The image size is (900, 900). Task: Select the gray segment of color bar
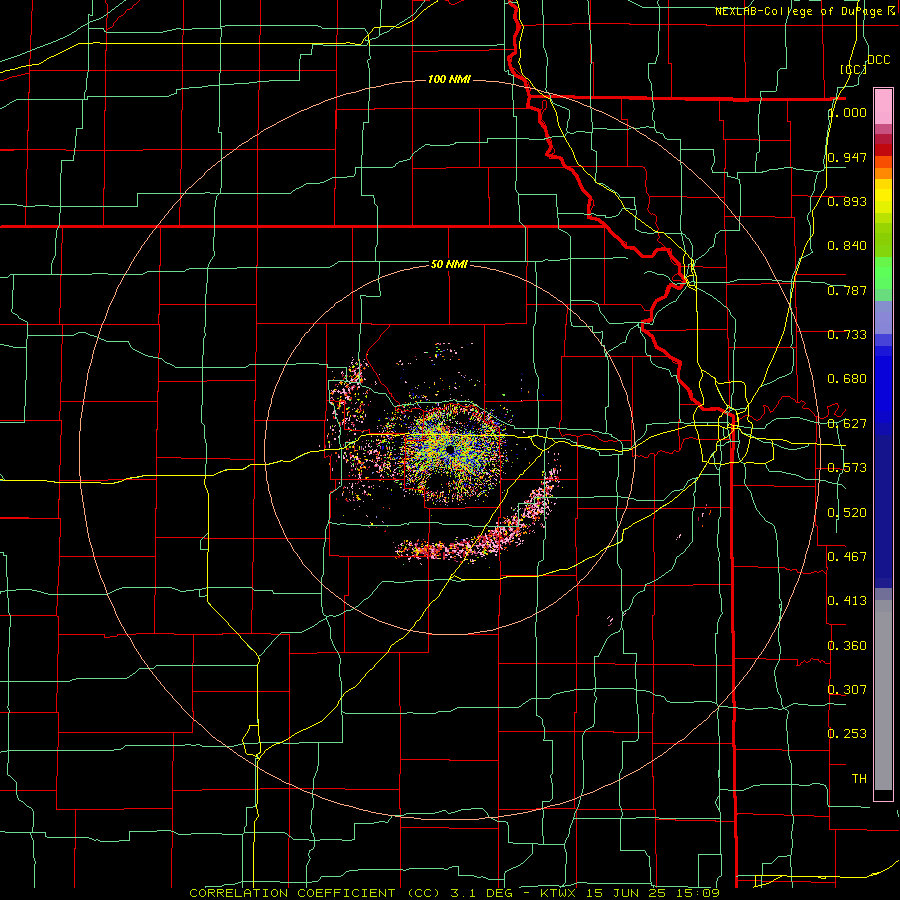click(883, 695)
